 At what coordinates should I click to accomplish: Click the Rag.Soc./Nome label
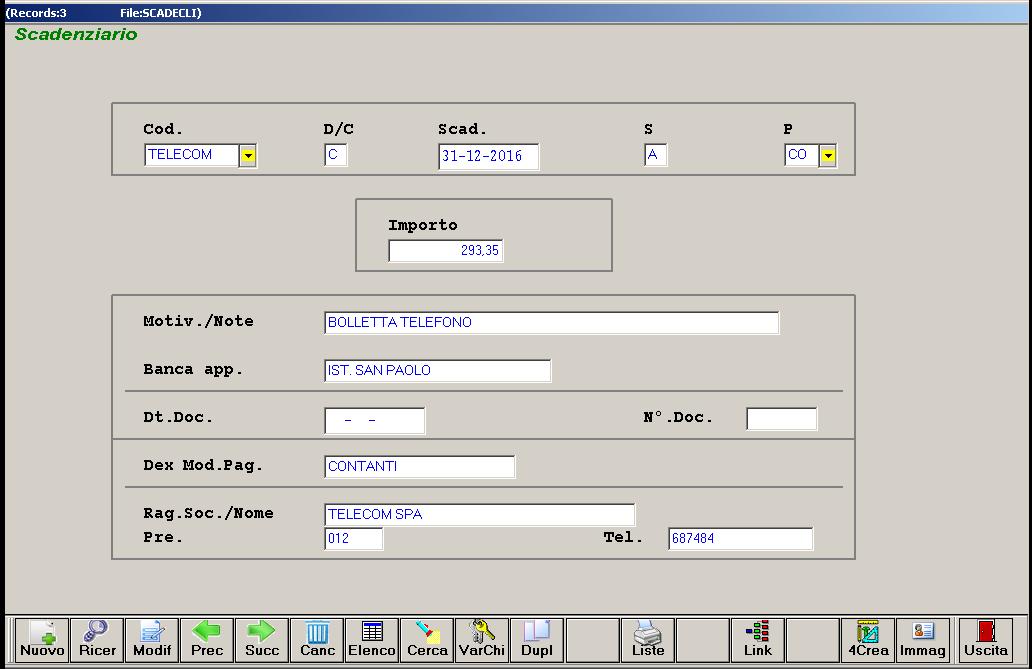tap(208, 513)
